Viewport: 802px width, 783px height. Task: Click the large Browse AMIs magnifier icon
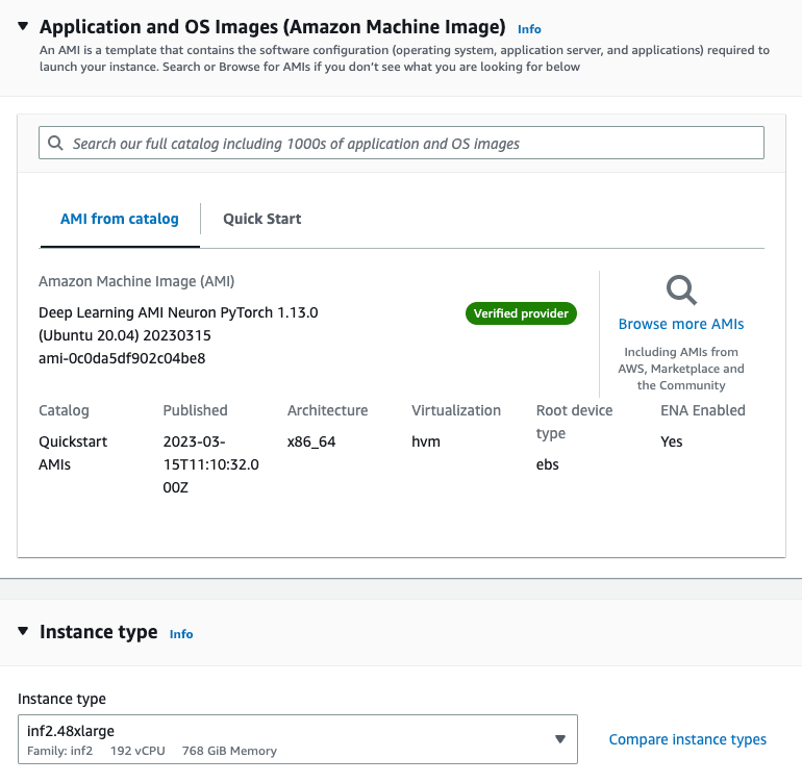click(681, 290)
